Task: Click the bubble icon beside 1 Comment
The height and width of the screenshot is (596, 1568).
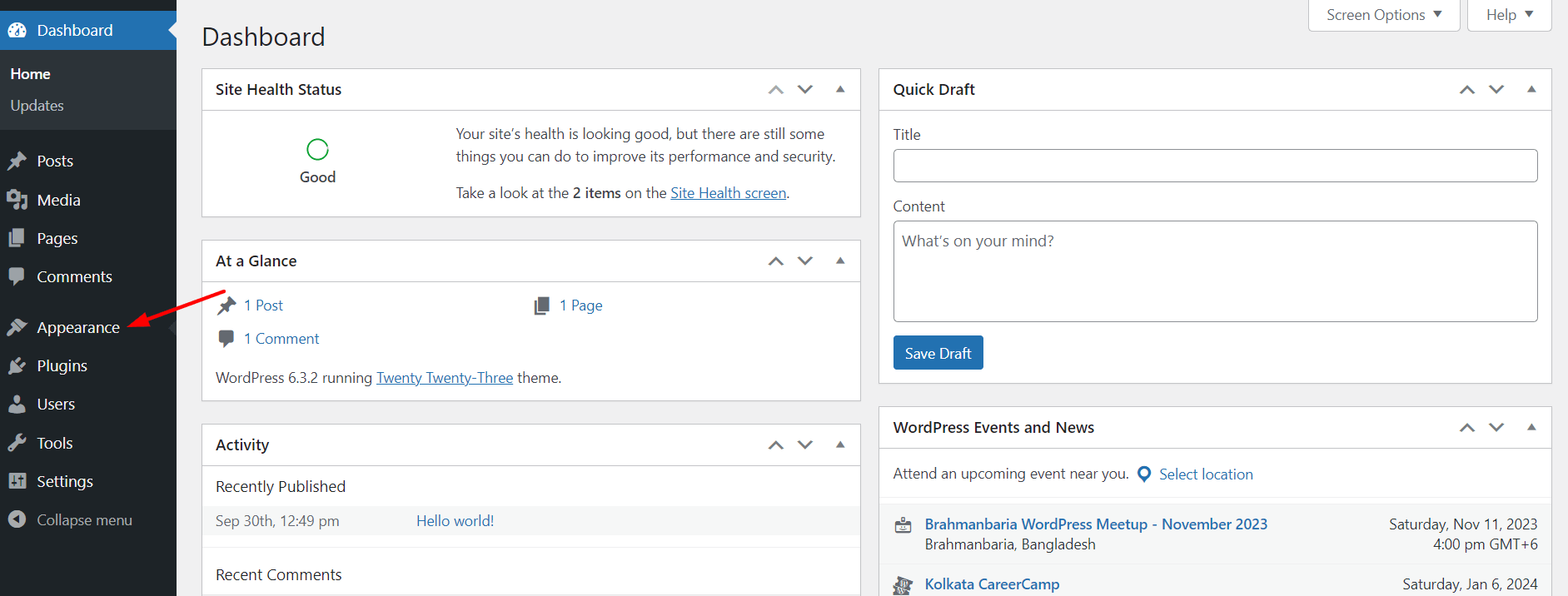Action: coord(226,339)
